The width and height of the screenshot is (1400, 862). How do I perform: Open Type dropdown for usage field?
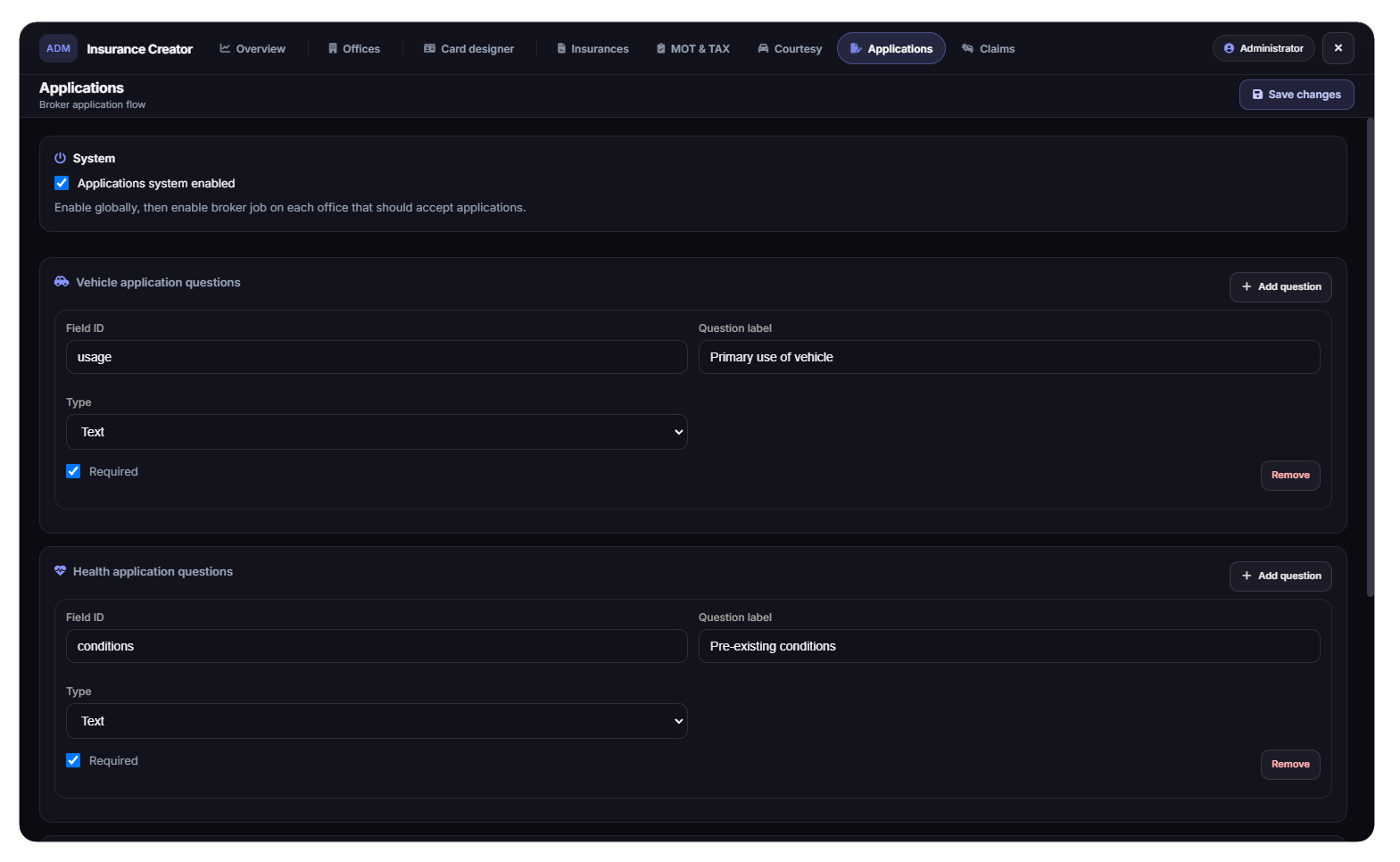pyautogui.click(x=377, y=432)
